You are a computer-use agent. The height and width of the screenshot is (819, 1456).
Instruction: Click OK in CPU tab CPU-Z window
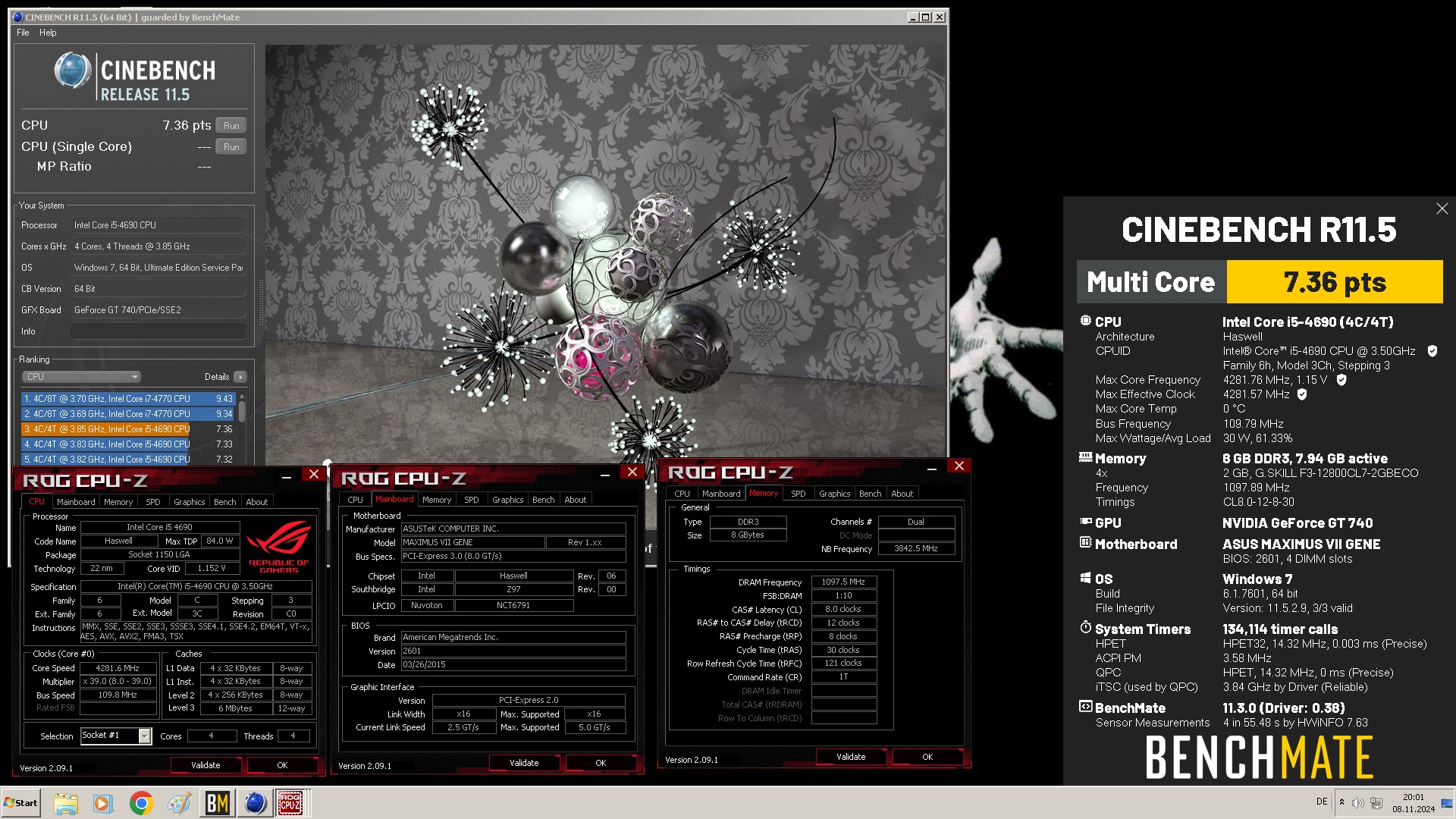click(282, 765)
